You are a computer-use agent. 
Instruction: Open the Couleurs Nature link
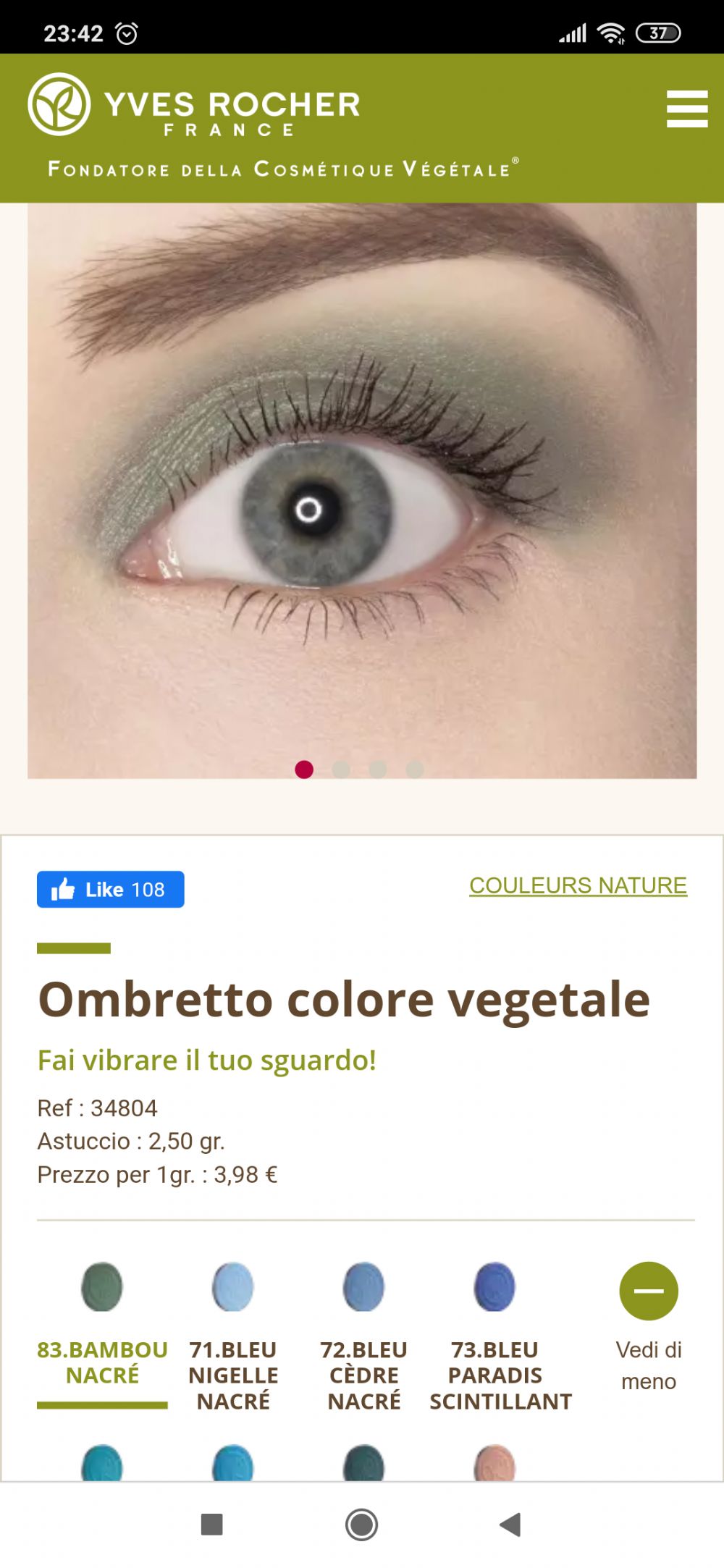578,885
